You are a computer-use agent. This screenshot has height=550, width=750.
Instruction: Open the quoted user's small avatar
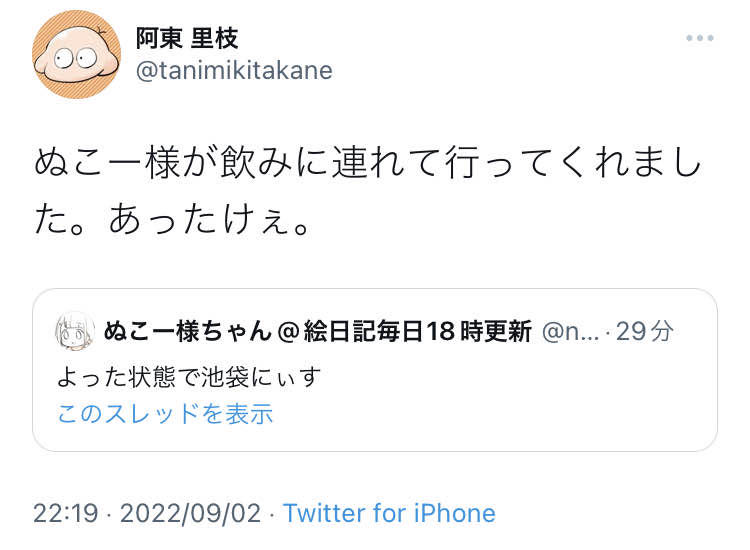(74, 331)
